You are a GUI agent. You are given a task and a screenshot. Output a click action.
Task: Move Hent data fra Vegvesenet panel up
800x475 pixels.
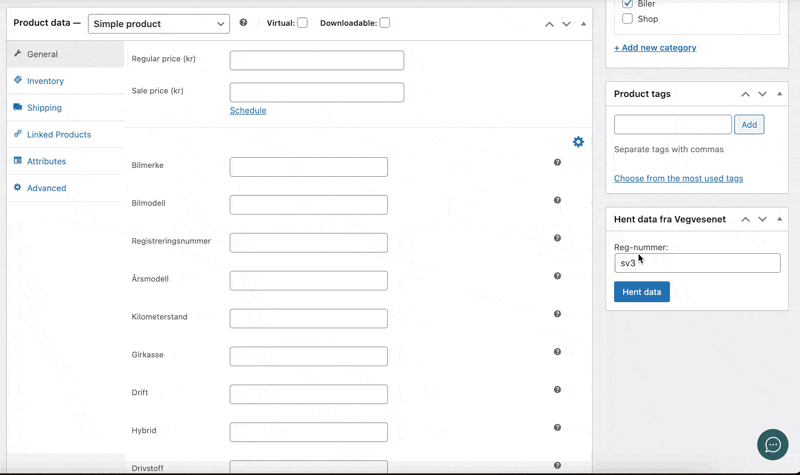745,219
